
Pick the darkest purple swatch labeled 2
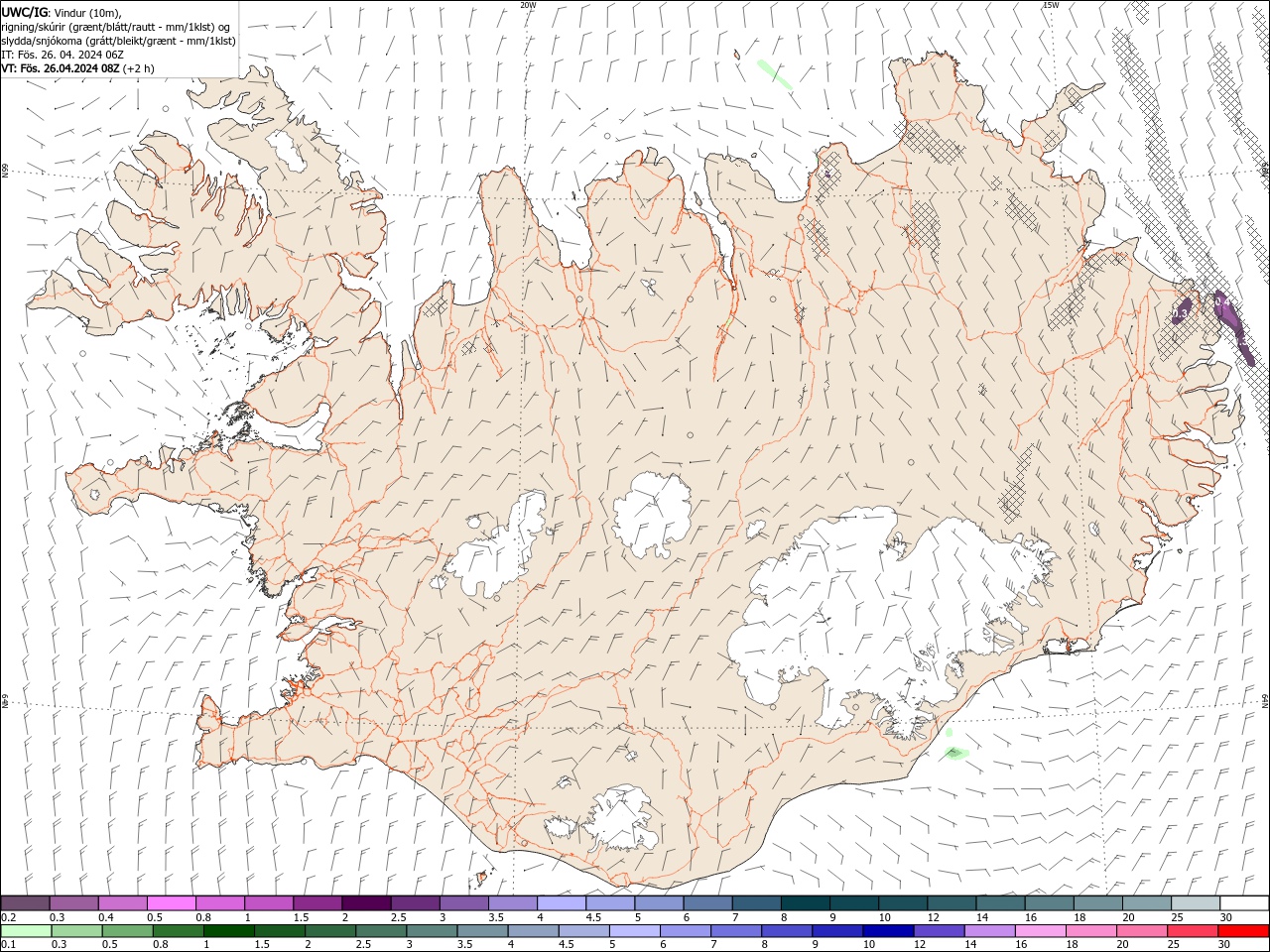pyautogui.click(x=366, y=902)
